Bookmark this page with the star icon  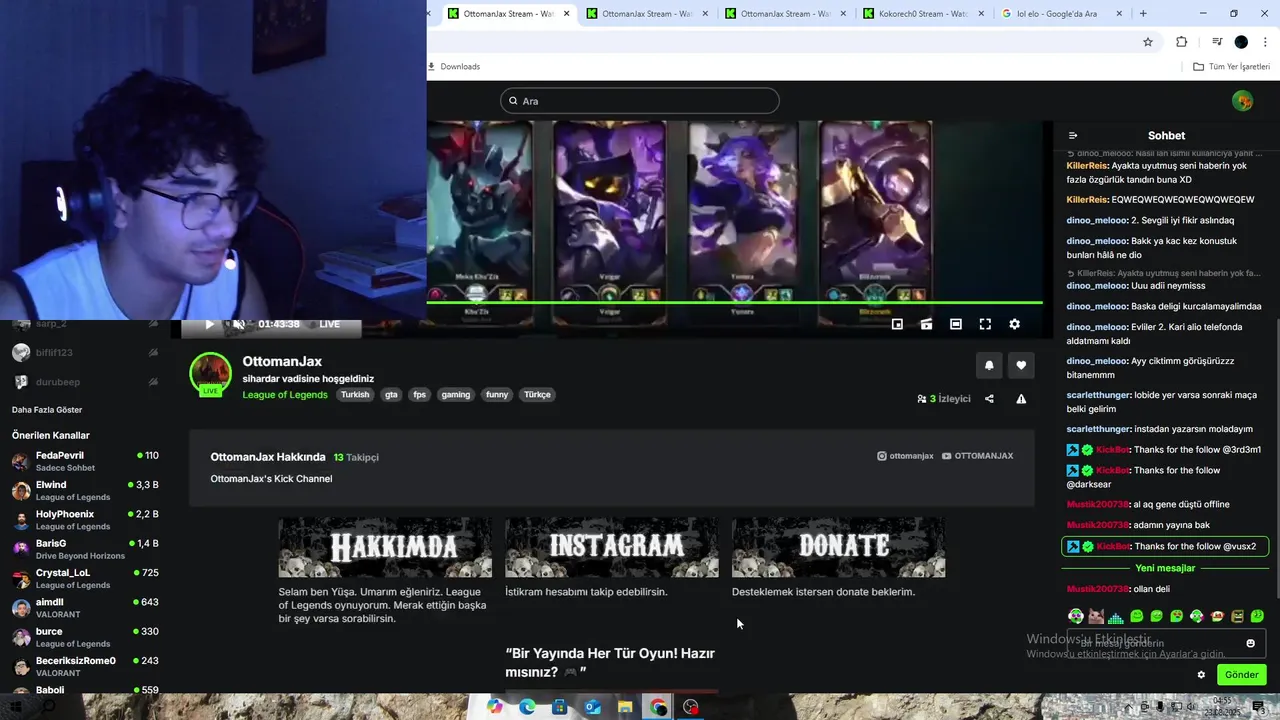point(1148,42)
